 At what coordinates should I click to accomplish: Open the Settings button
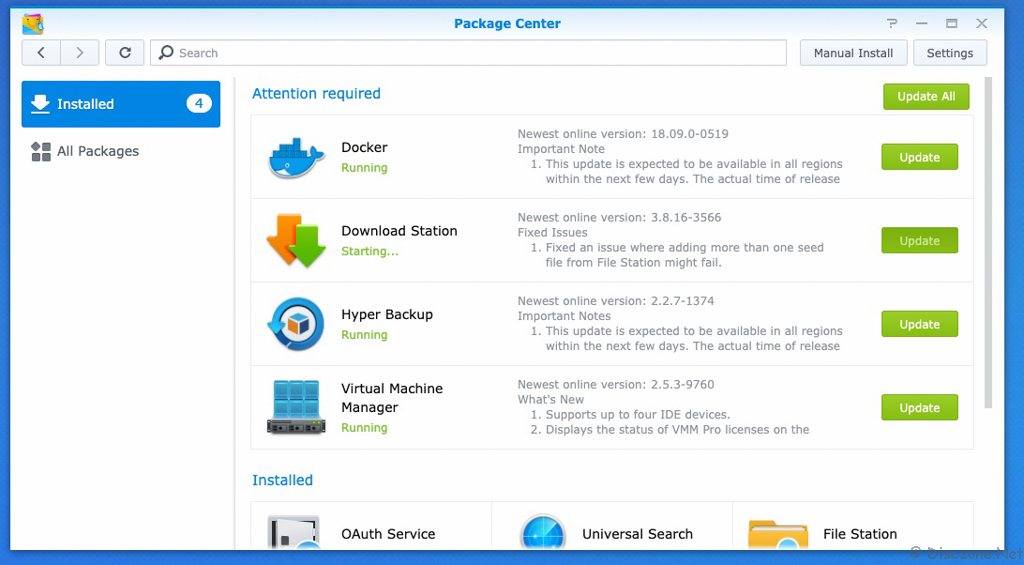coord(950,53)
